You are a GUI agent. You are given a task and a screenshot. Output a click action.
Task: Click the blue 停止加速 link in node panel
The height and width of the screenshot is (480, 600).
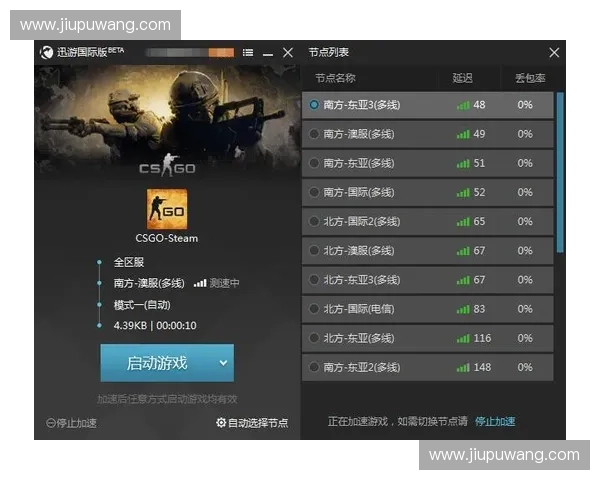(x=495, y=421)
